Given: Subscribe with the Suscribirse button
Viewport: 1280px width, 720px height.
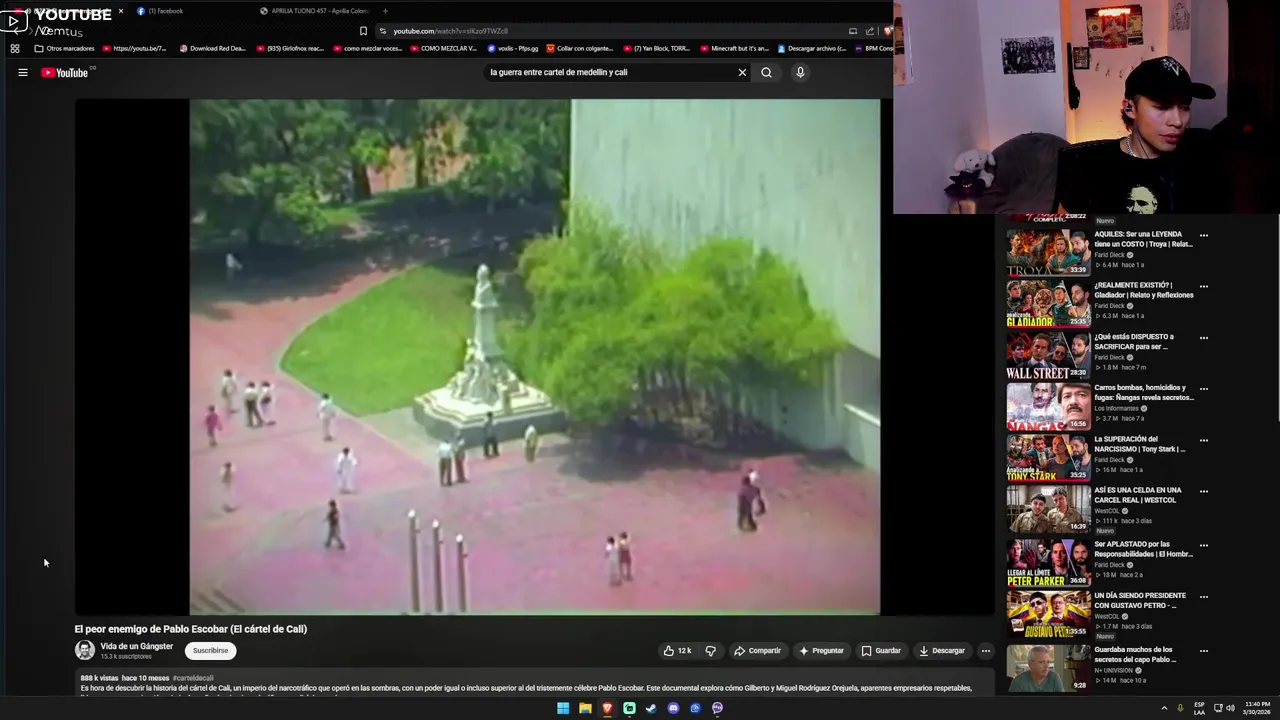Looking at the screenshot, I should (x=210, y=651).
